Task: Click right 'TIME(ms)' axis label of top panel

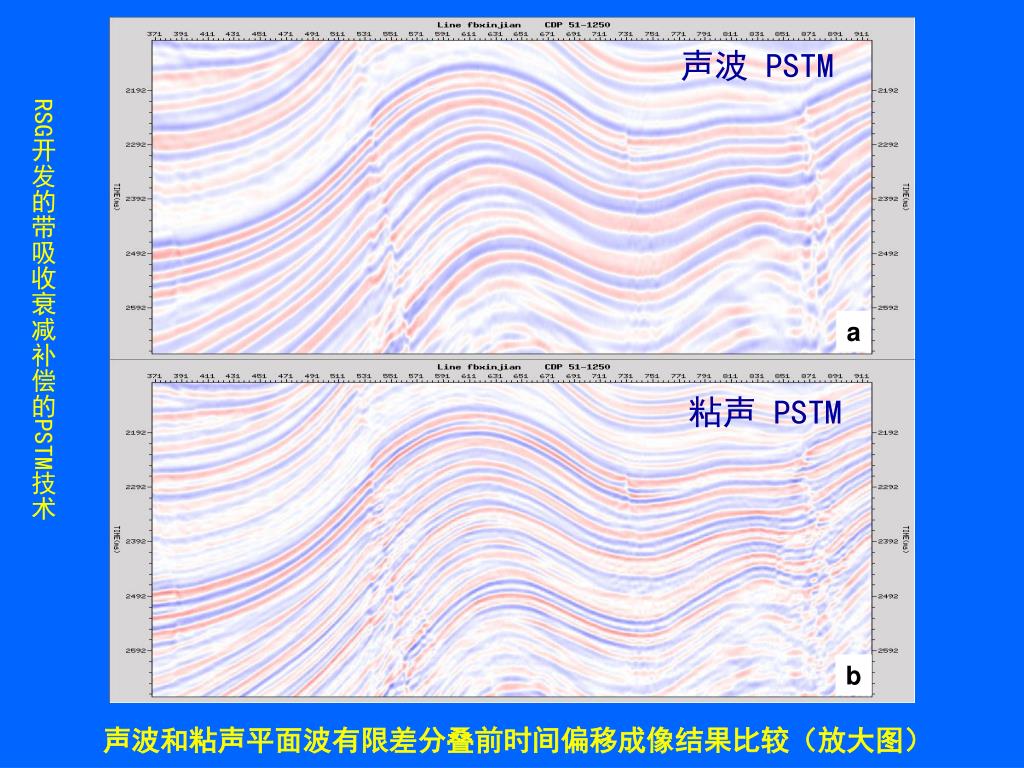Action: click(906, 197)
